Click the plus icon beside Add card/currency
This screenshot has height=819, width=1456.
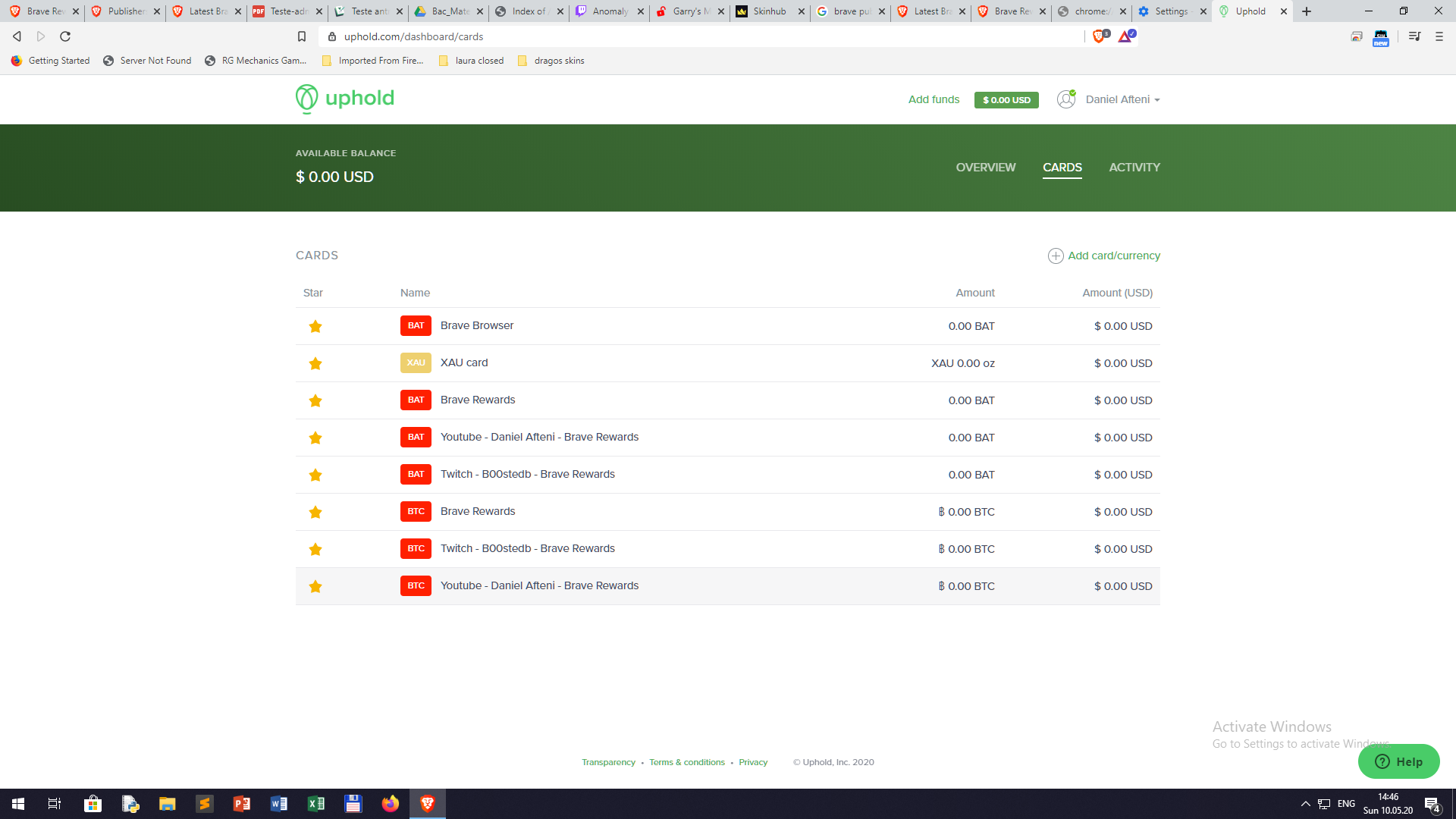point(1055,256)
